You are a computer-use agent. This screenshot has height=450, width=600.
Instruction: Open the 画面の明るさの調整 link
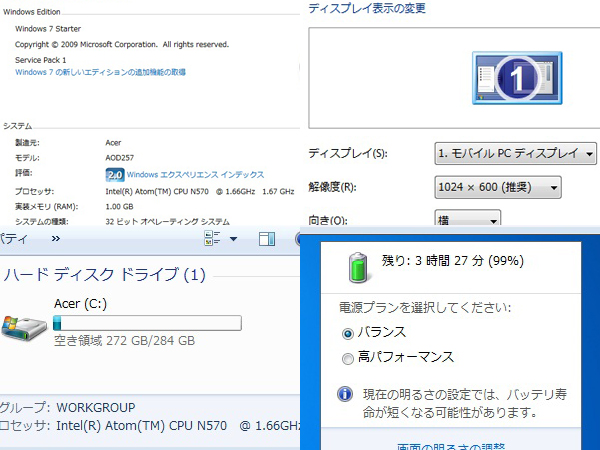tap(451, 446)
